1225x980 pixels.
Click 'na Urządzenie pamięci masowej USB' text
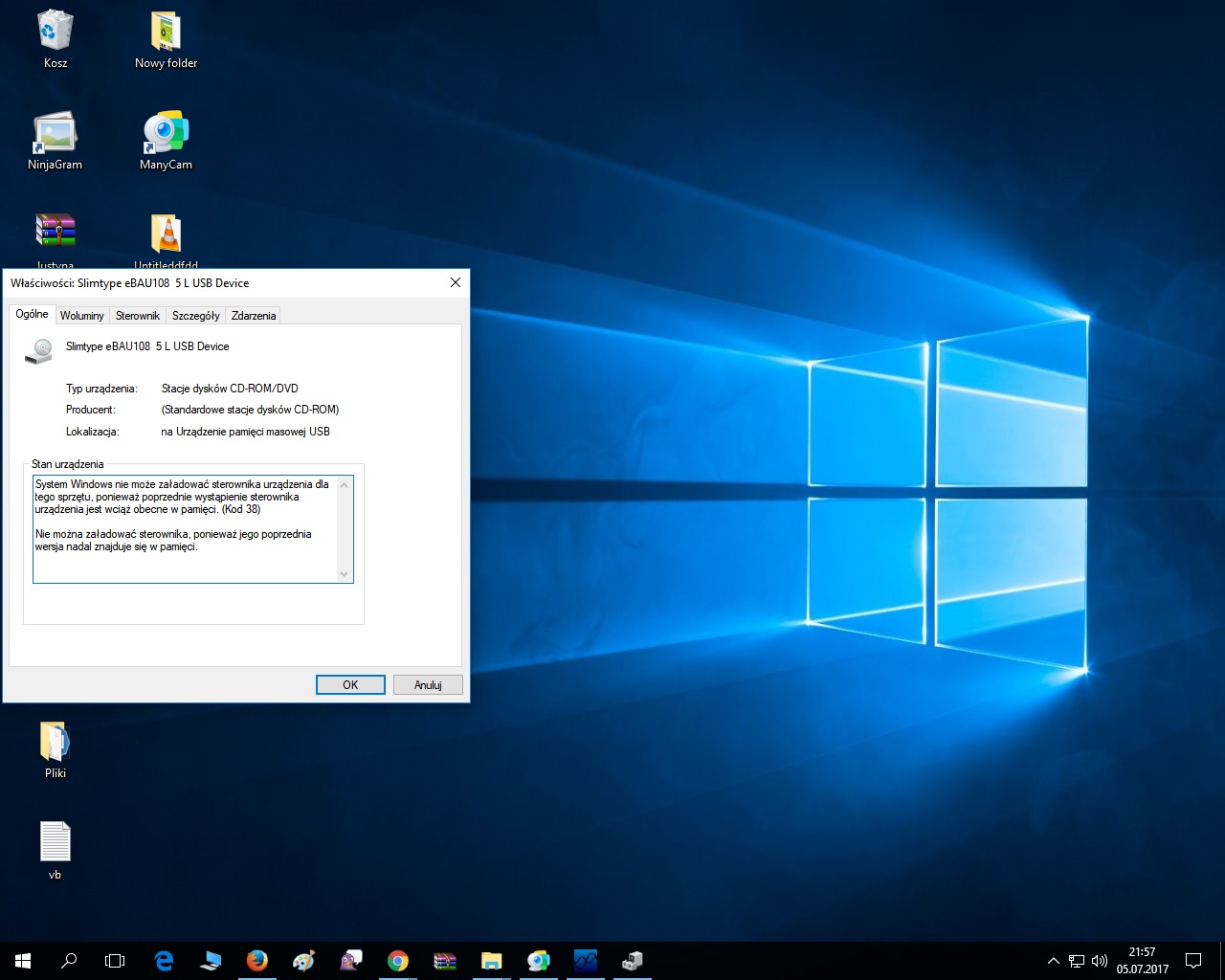coord(245,432)
